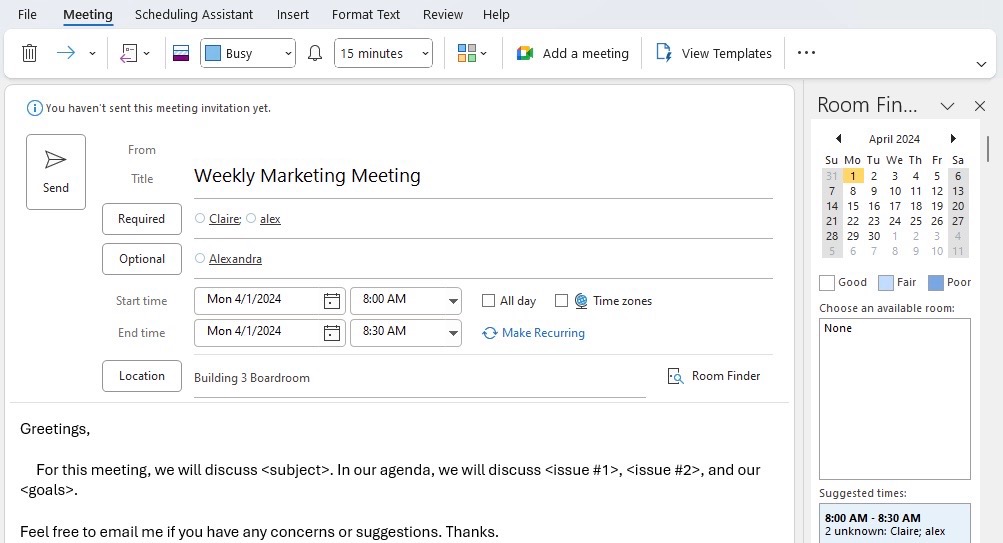The width and height of the screenshot is (1003, 543).
Task: Open the File menu
Action: (27, 14)
